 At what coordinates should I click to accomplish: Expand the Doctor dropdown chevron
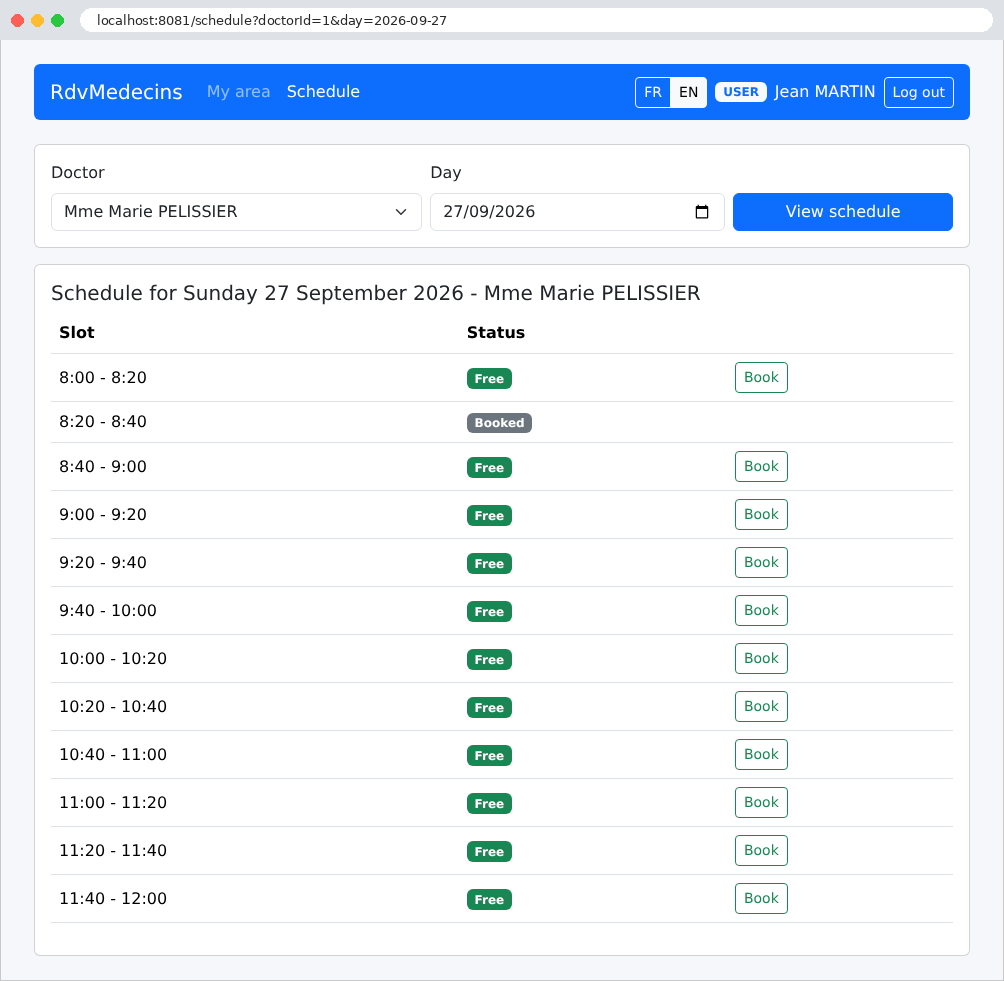tap(401, 212)
